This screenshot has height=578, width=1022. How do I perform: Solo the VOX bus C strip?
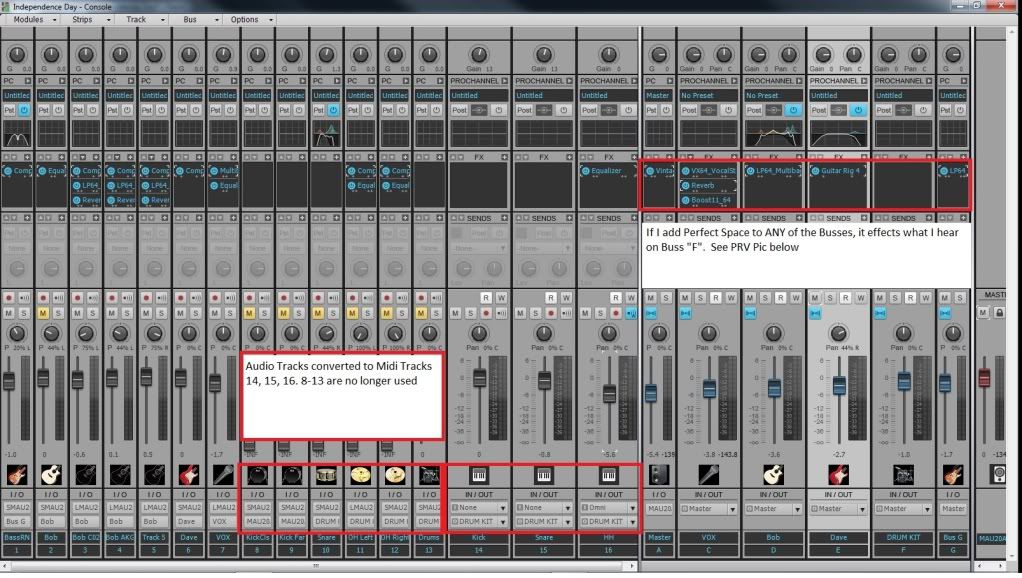point(701,297)
